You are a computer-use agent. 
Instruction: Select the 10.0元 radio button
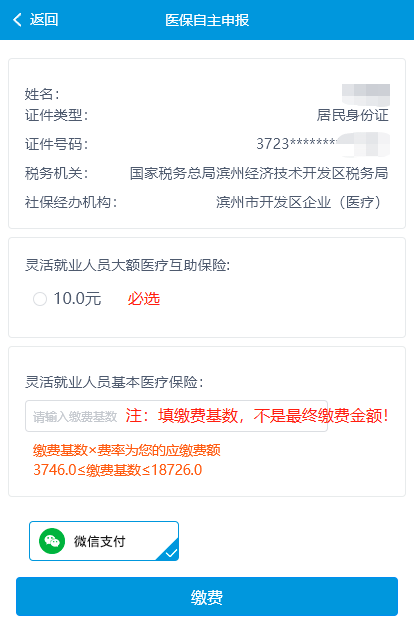[40, 299]
